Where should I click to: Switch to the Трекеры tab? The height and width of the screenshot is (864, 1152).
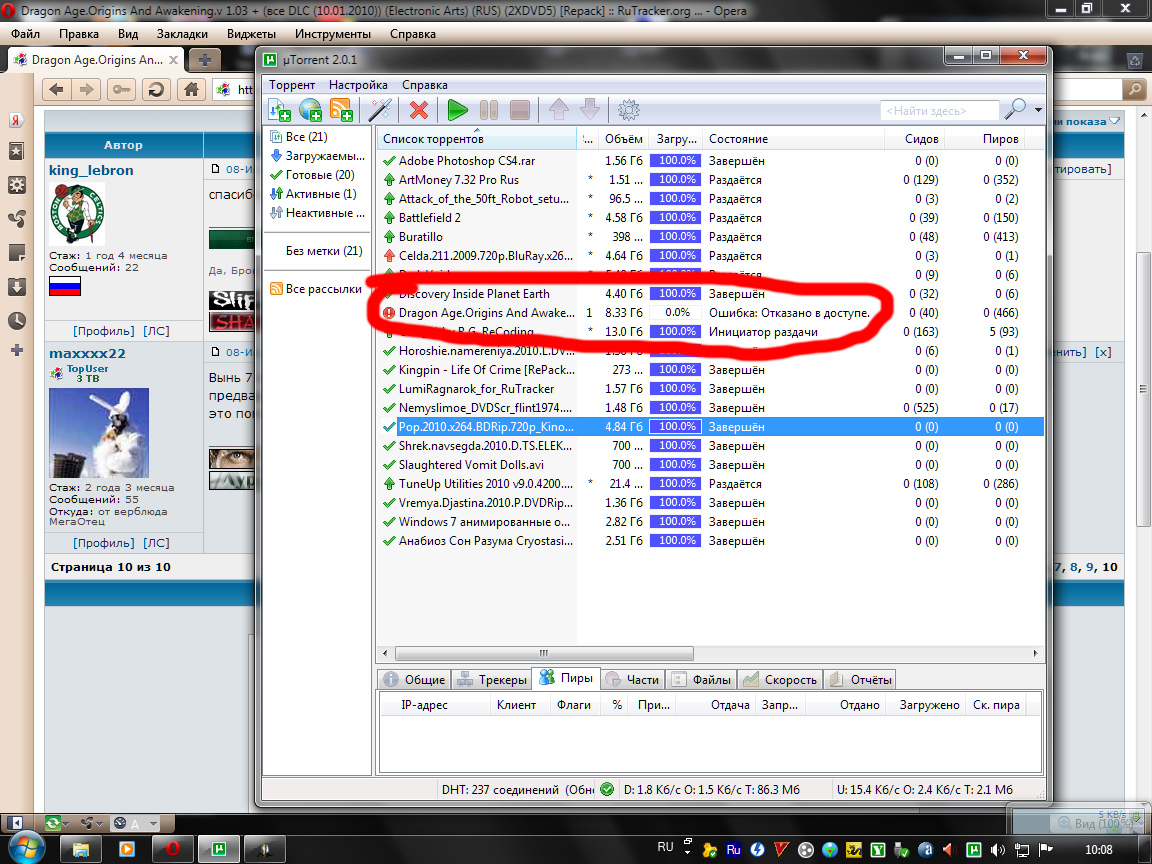pyautogui.click(x=492, y=680)
